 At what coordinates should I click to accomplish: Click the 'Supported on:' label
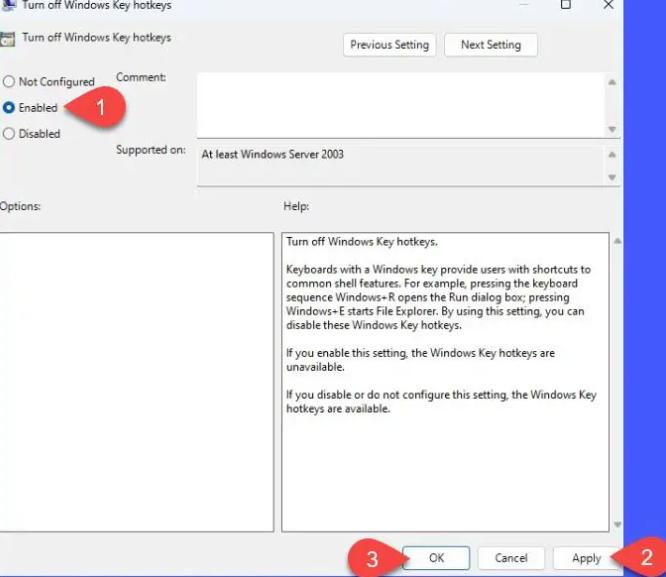pyautogui.click(x=151, y=150)
